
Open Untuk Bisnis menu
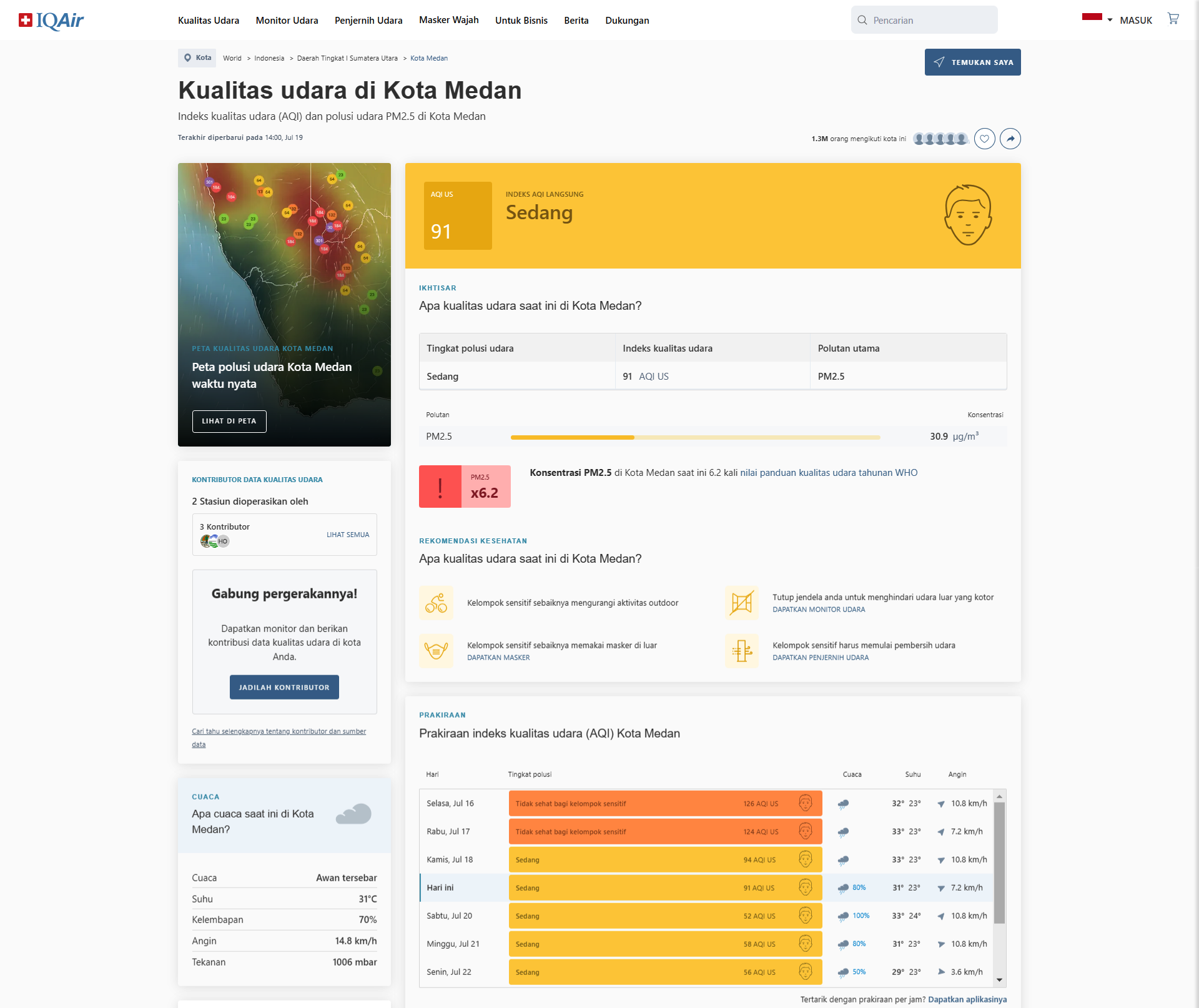click(521, 21)
